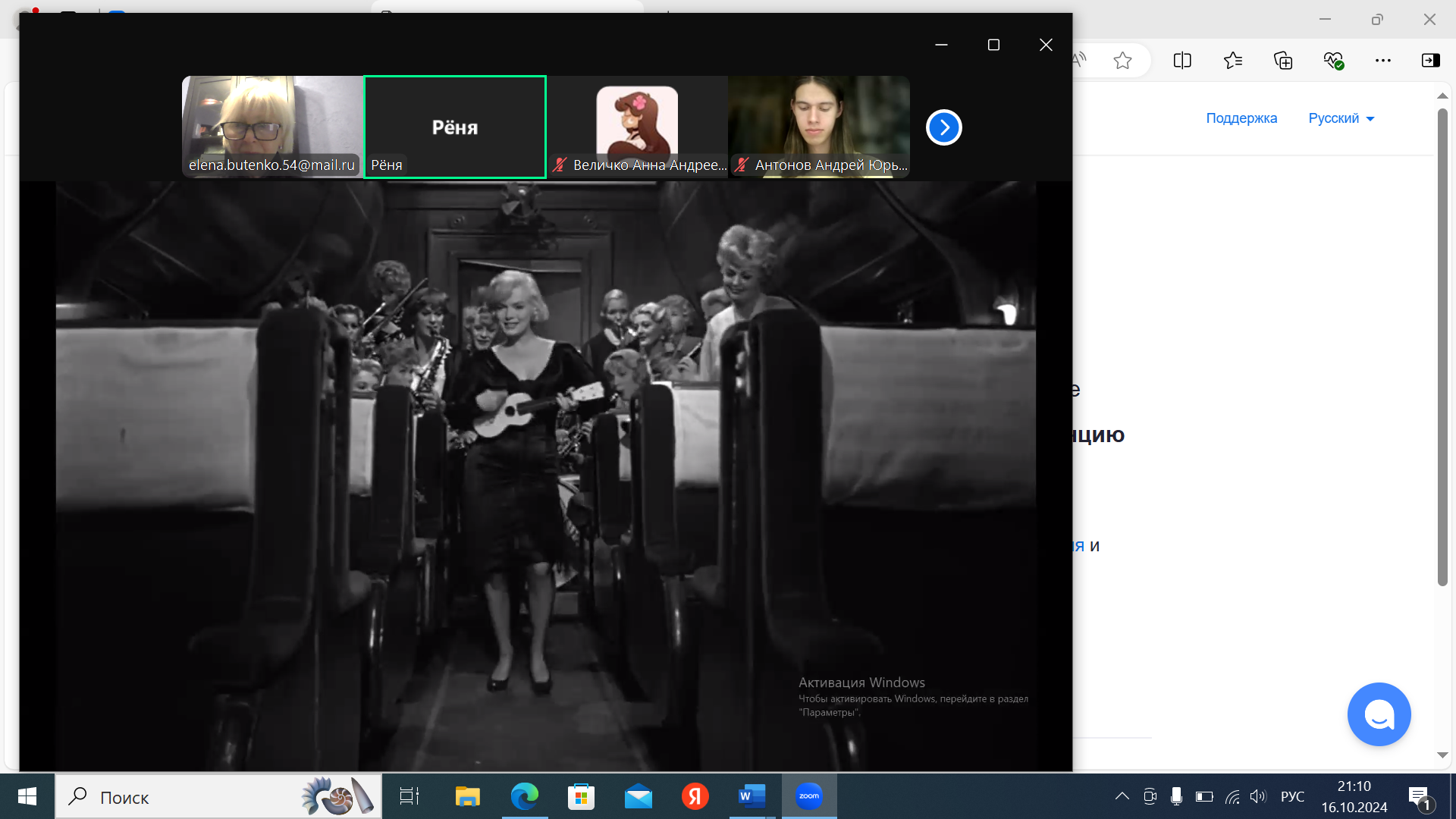Switch to Zoom from taskbar
Image resolution: width=1456 pixels, height=819 pixels.
[x=809, y=796]
